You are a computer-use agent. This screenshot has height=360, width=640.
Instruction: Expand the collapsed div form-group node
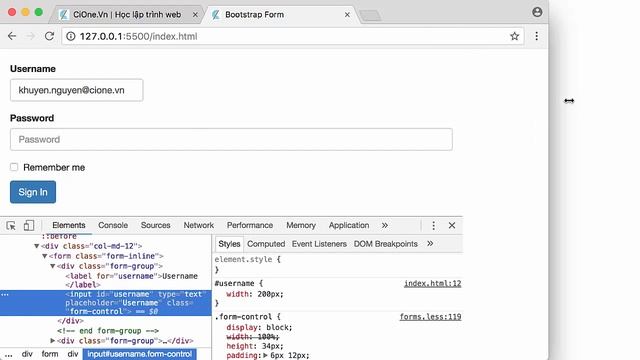pyautogui.click(x=53, y=340)
